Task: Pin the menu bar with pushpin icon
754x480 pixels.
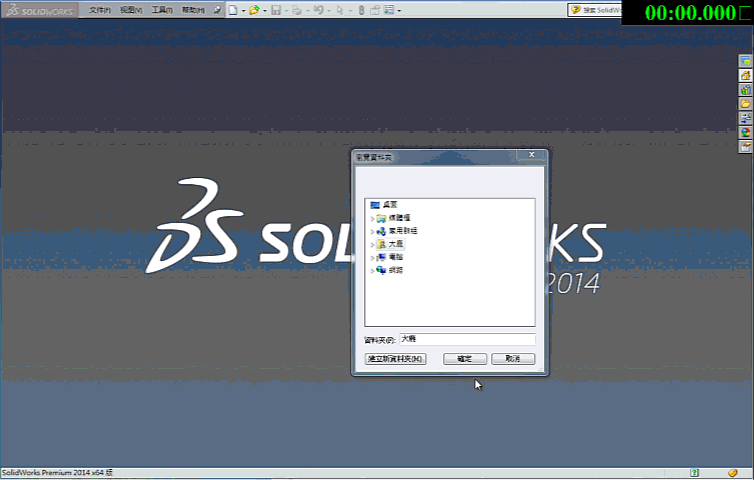Action: click(217, 10)
